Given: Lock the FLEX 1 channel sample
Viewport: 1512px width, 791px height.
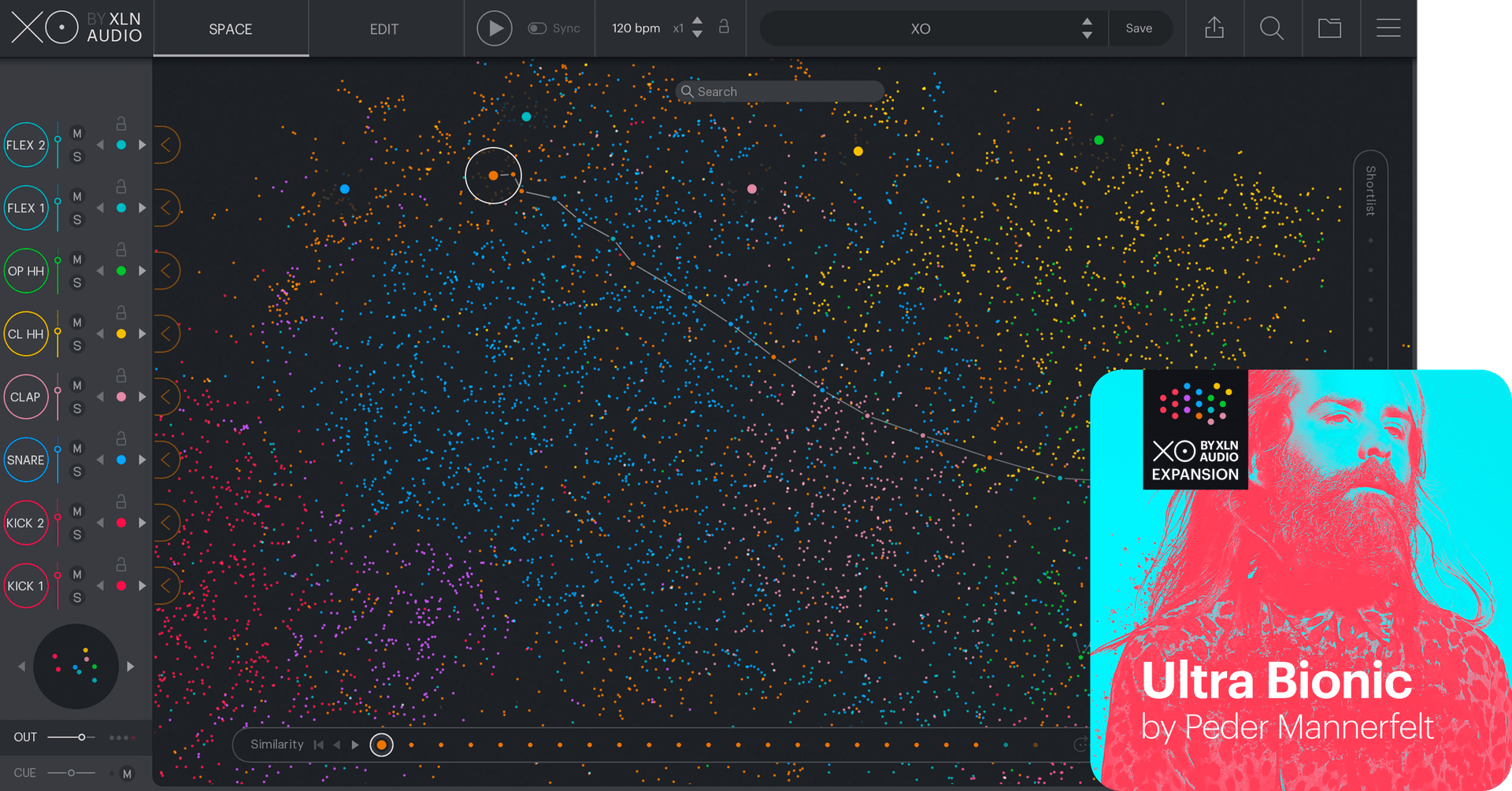Looking at the screenshot, I should (x=121, y=187).
